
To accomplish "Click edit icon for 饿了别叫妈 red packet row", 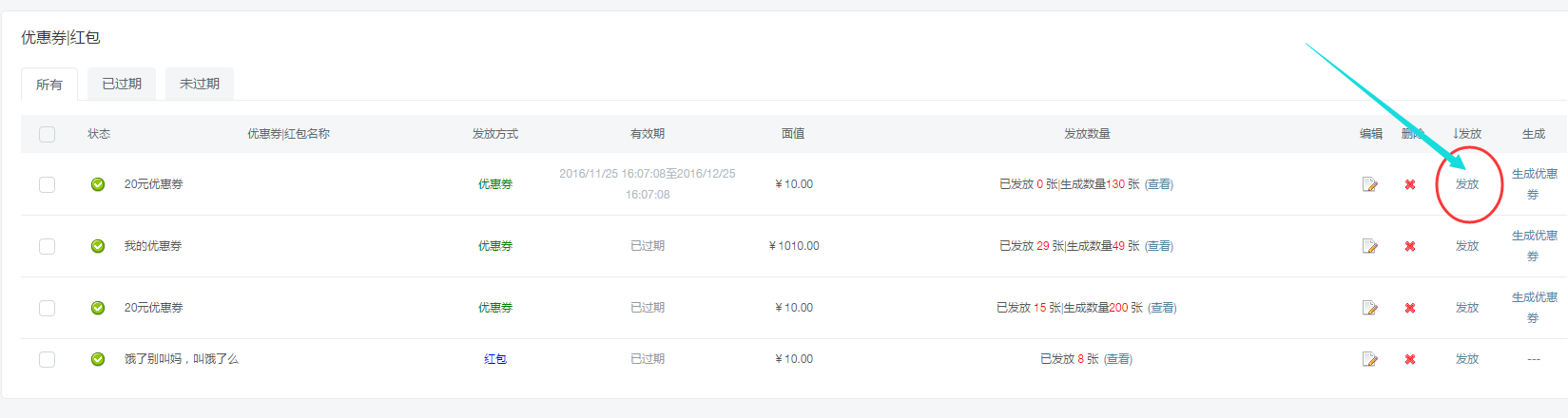I will click(1370, 359).
